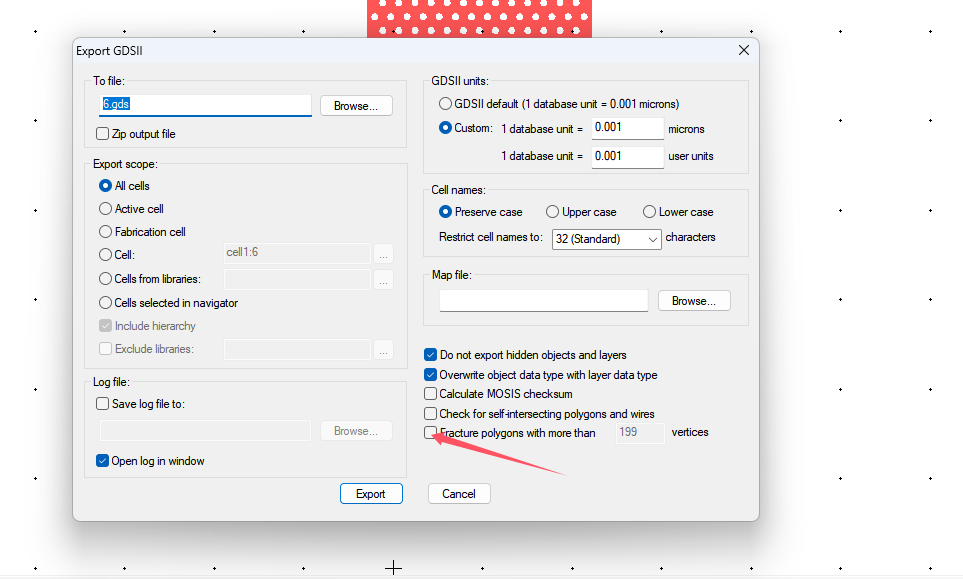Click the Export button
This screenshot has width=963, height=579.
pyautogui.click(x=372, y=494)
